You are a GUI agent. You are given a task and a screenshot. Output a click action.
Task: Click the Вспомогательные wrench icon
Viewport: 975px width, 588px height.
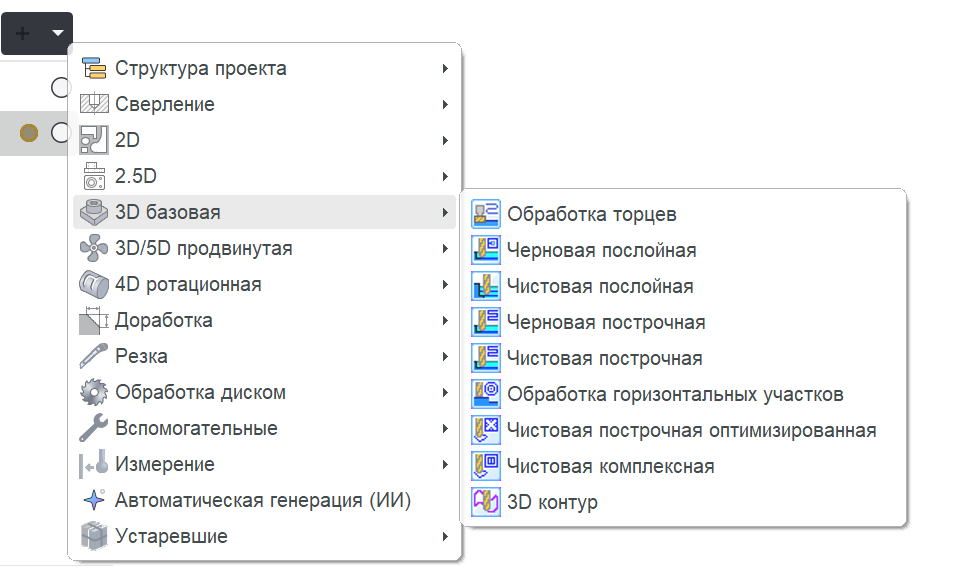click(x=94, y=428)
